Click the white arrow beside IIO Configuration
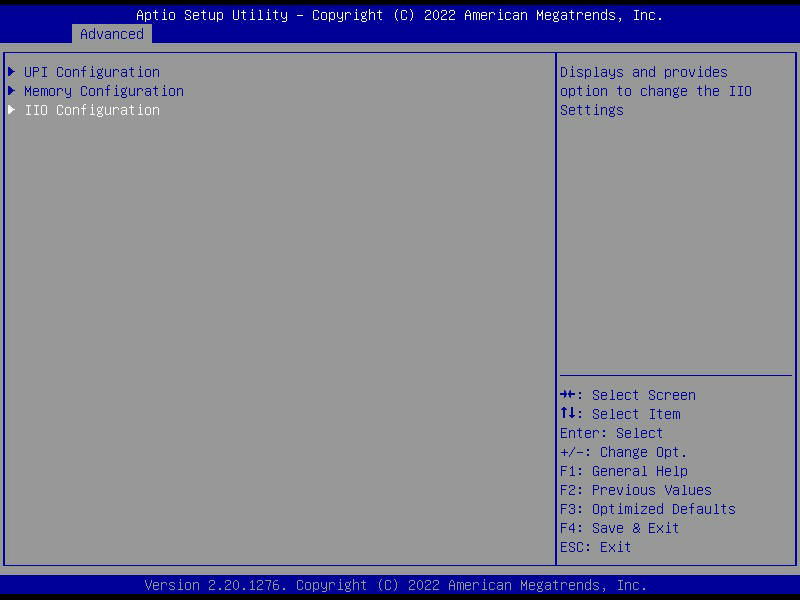 pos(12,110)
